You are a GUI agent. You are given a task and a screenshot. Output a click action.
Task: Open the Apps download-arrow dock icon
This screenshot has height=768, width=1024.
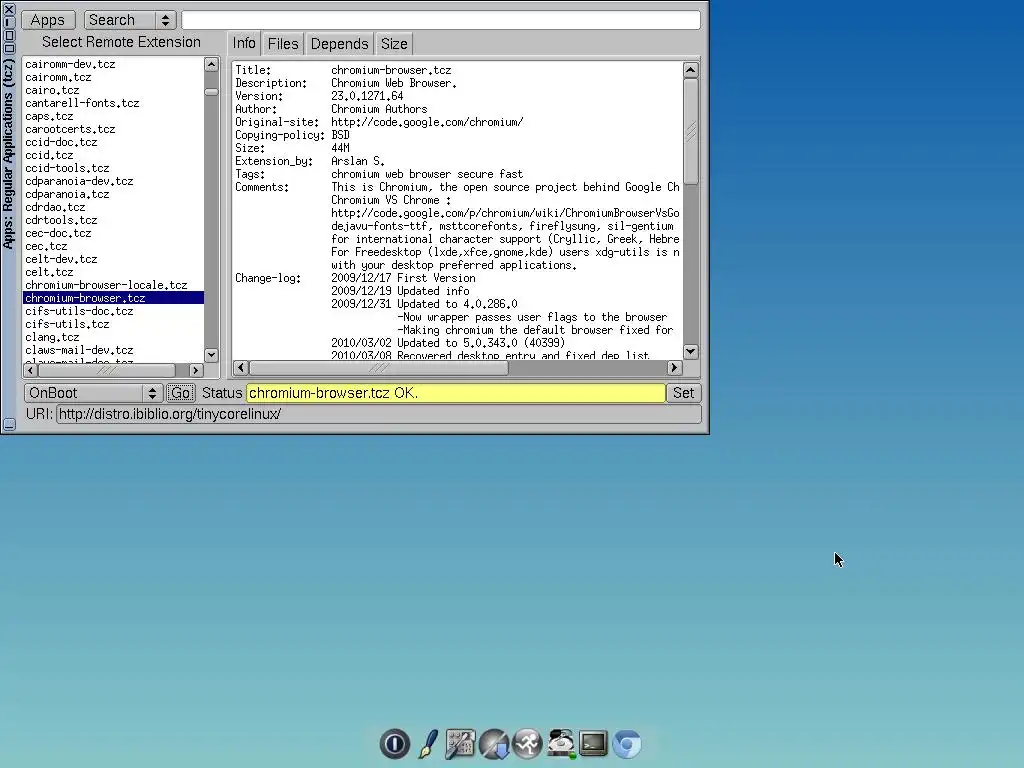click(x=494, y=743)
